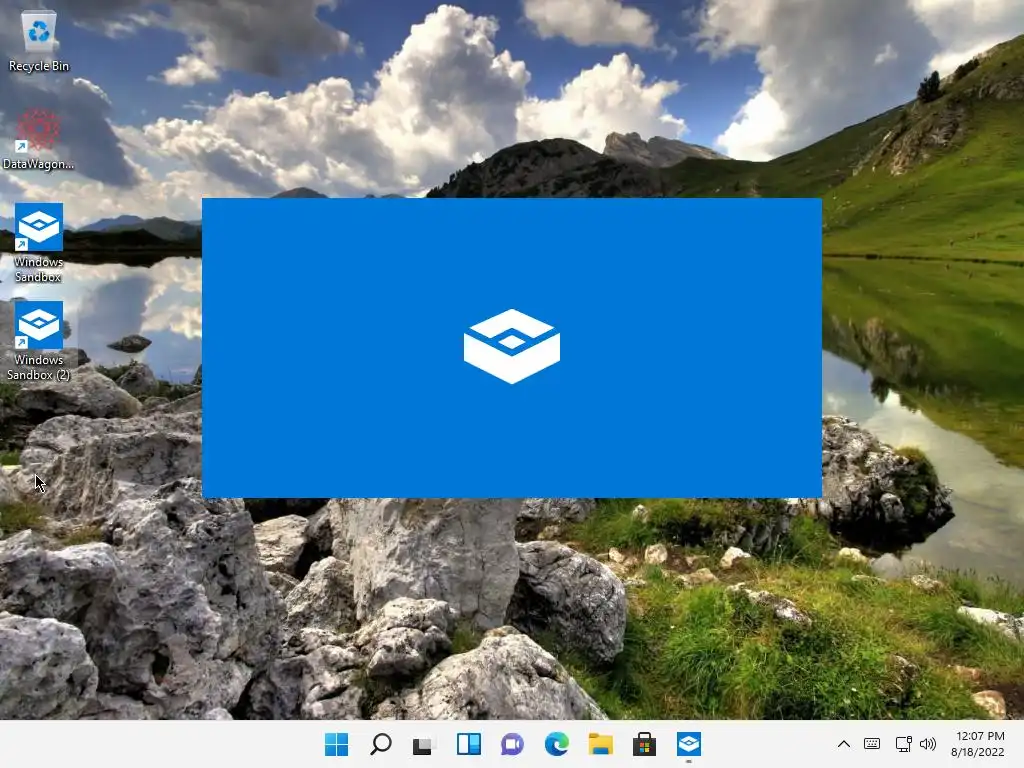
Task: Open the touch keyboard tray icon
Action: (871, 744)
